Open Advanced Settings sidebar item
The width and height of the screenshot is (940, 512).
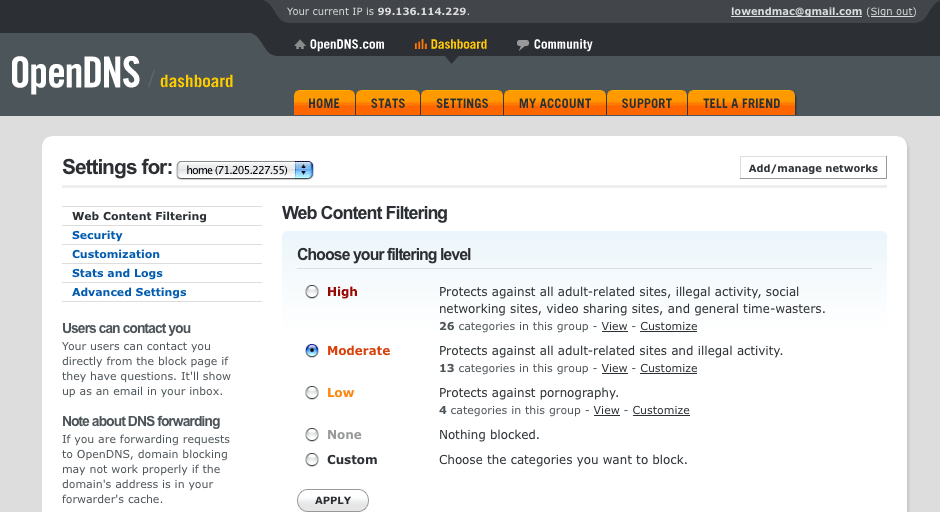point(129,292)
